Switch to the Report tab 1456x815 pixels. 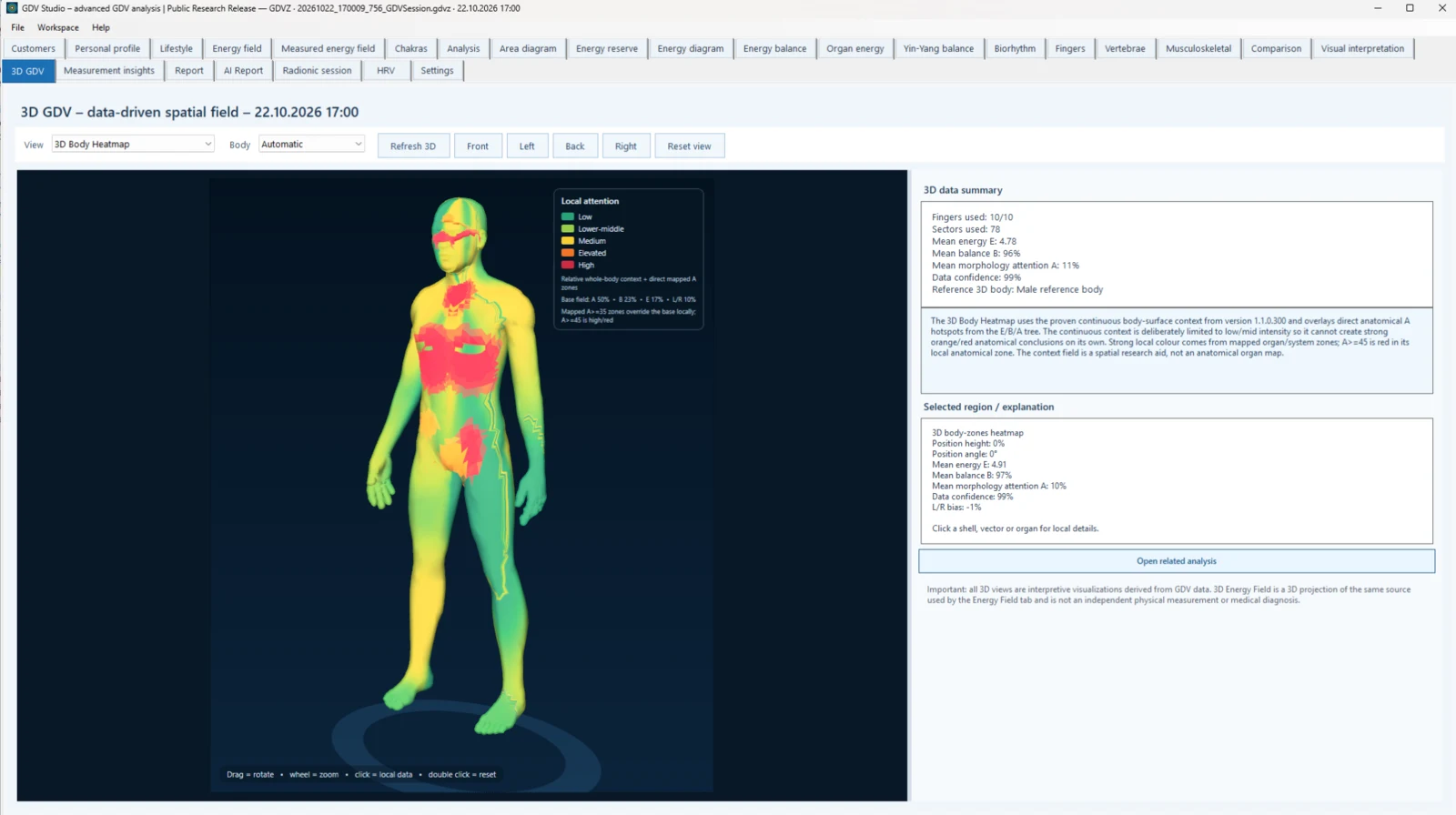point(189,71)
